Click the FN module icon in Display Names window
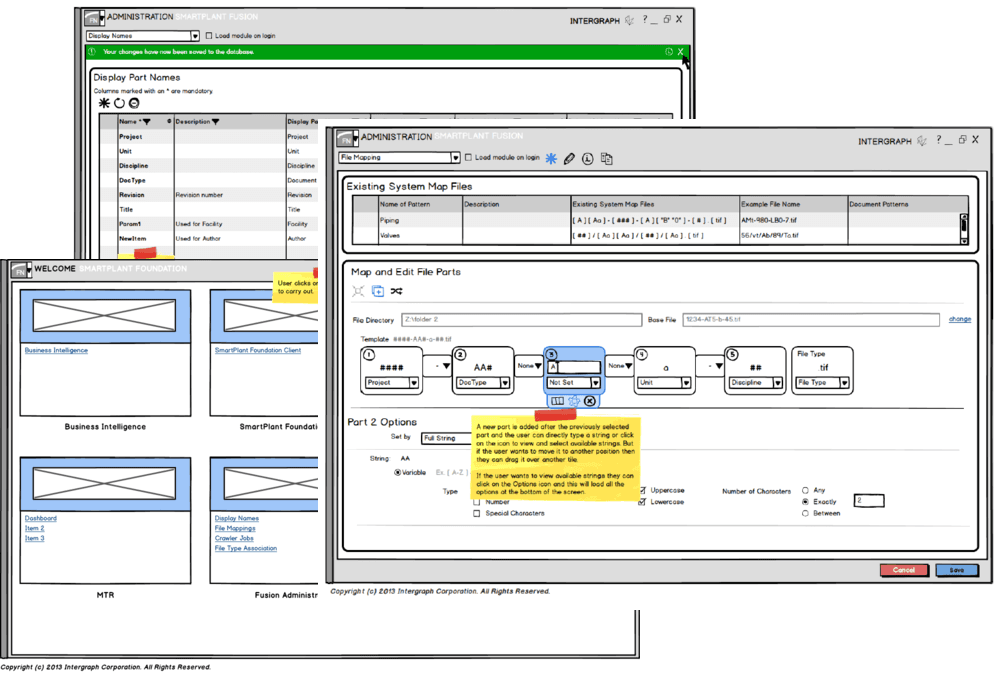This screenshot has height=678, width=1000. [92, 18]
